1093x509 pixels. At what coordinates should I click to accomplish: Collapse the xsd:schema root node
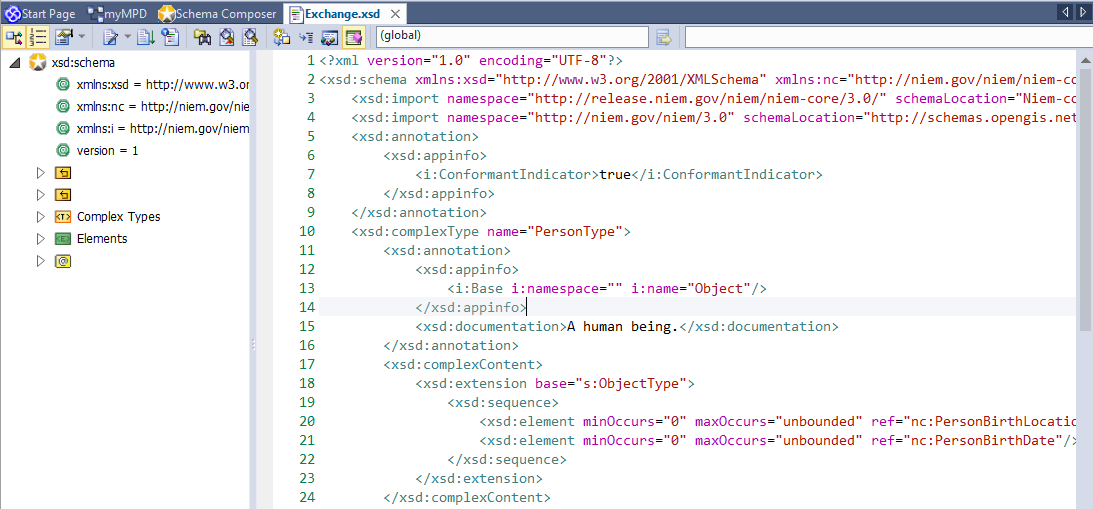13,63
